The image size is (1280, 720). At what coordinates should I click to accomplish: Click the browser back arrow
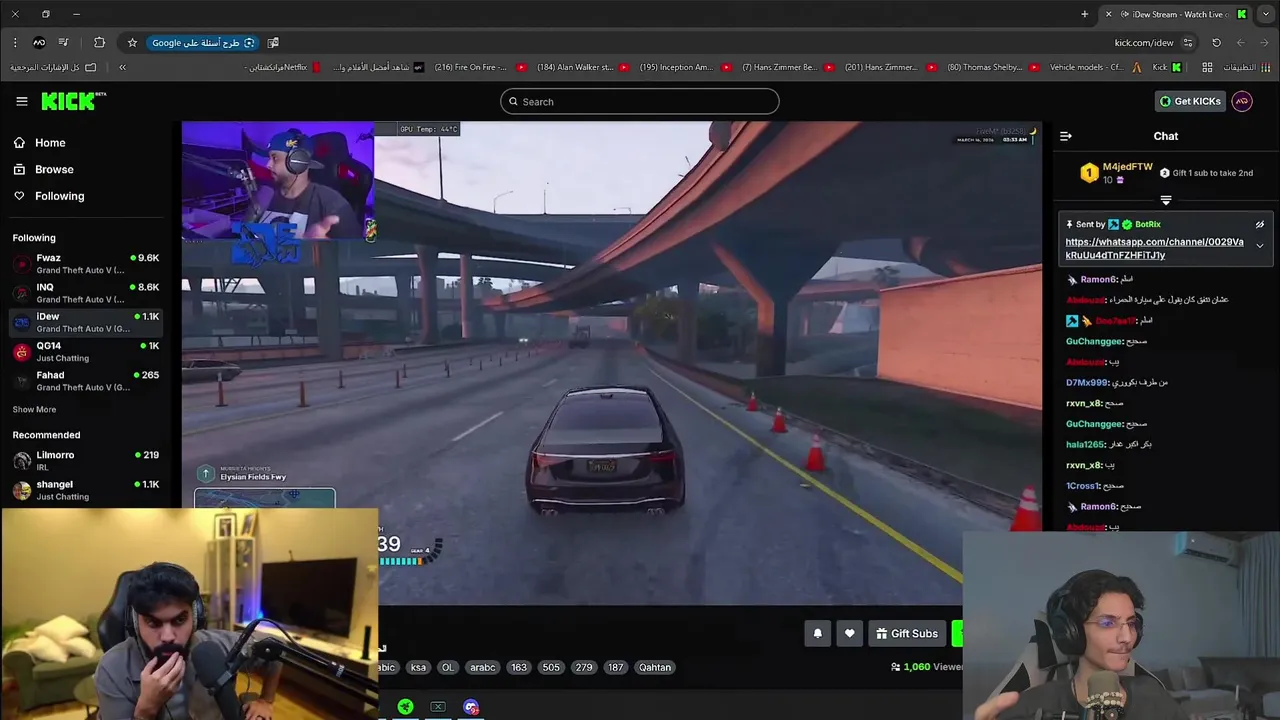click(x=1264, y=43)
